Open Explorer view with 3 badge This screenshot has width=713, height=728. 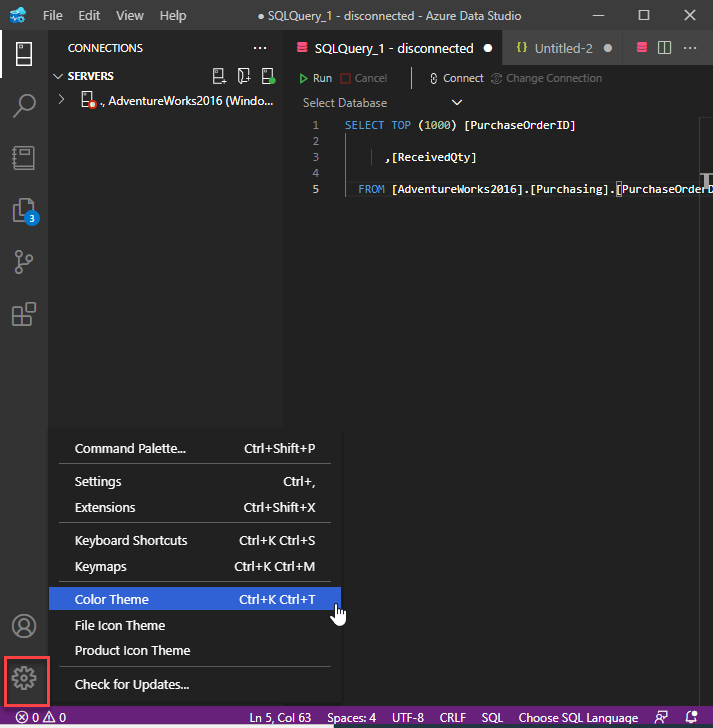[24, 210]
